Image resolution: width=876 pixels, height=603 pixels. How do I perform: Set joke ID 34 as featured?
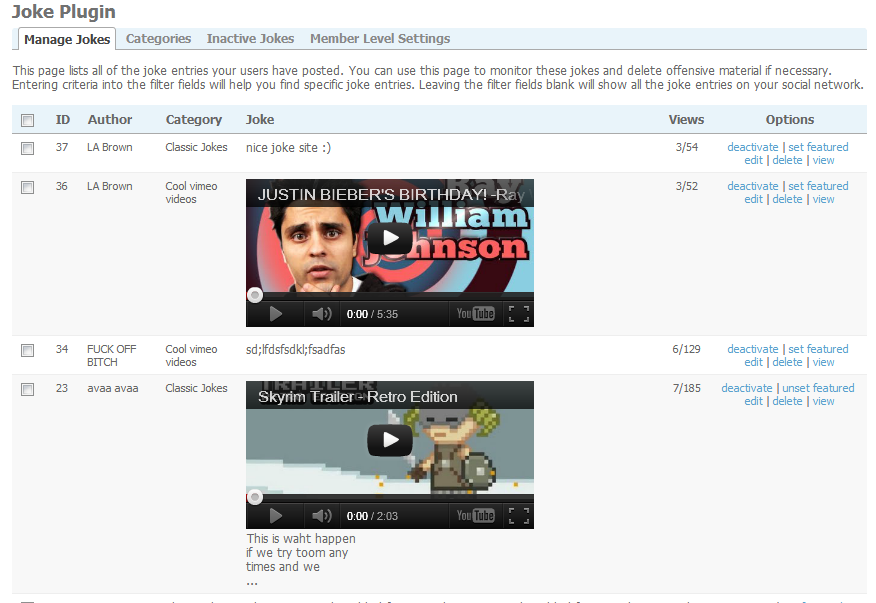point(818,349)
